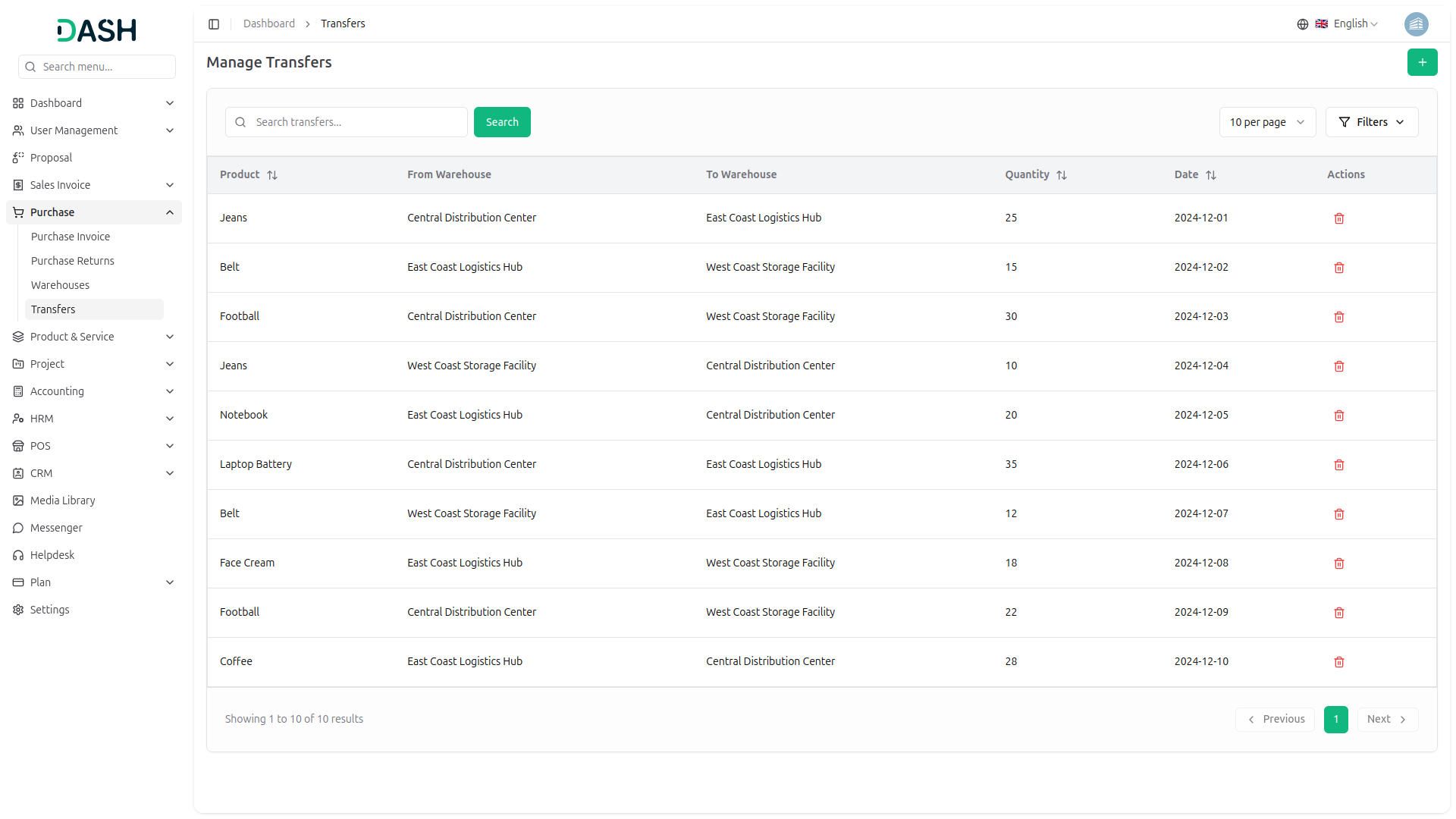Open the 10 per page dropdown
This screenshot has height=819, width=1456.
tap(1266, 122)
